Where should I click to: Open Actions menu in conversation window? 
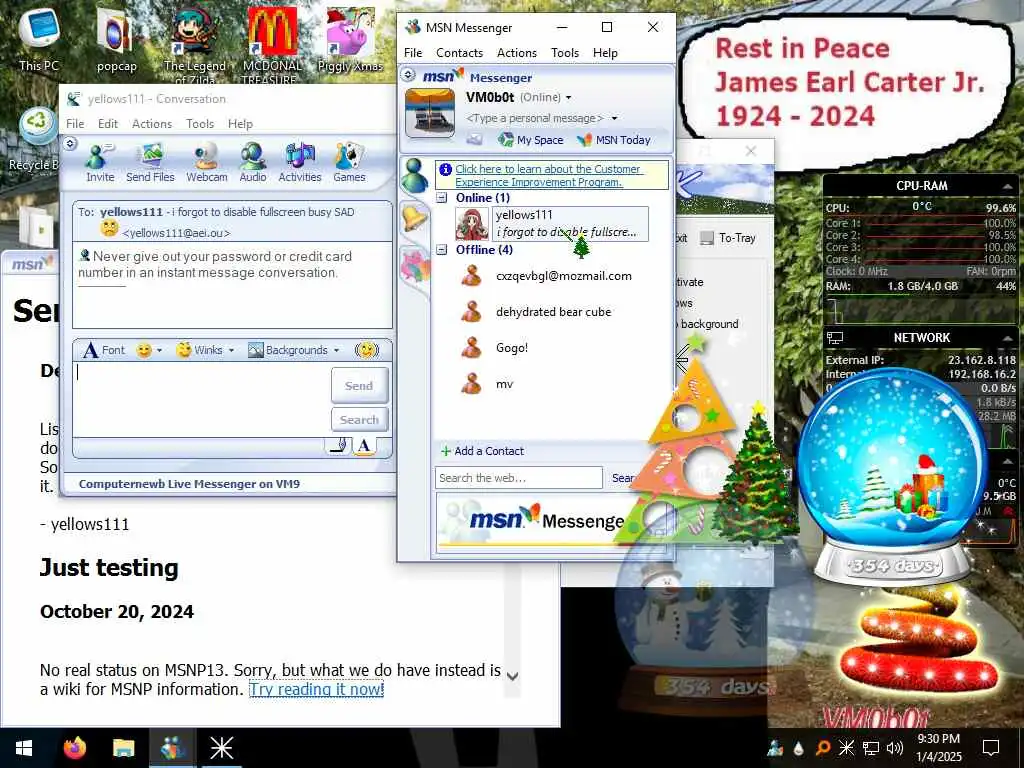[x=152, y=123]
